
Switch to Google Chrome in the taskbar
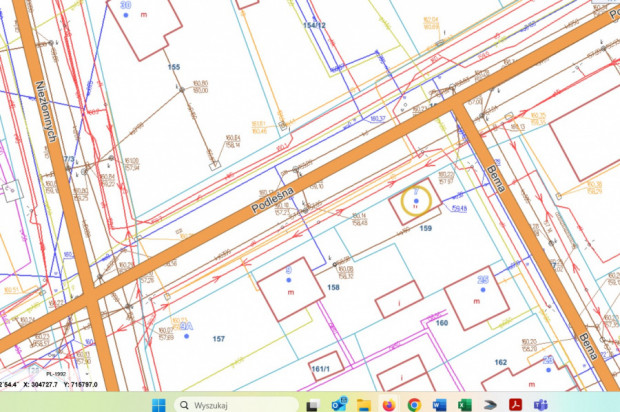pos(414,405)
